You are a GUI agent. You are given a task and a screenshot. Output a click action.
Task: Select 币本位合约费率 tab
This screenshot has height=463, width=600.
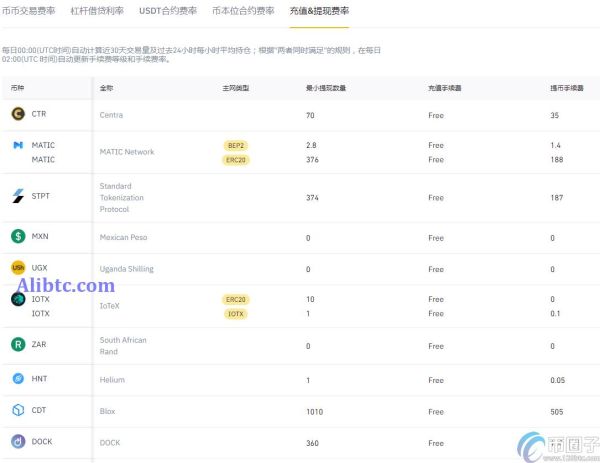(243, 11)
